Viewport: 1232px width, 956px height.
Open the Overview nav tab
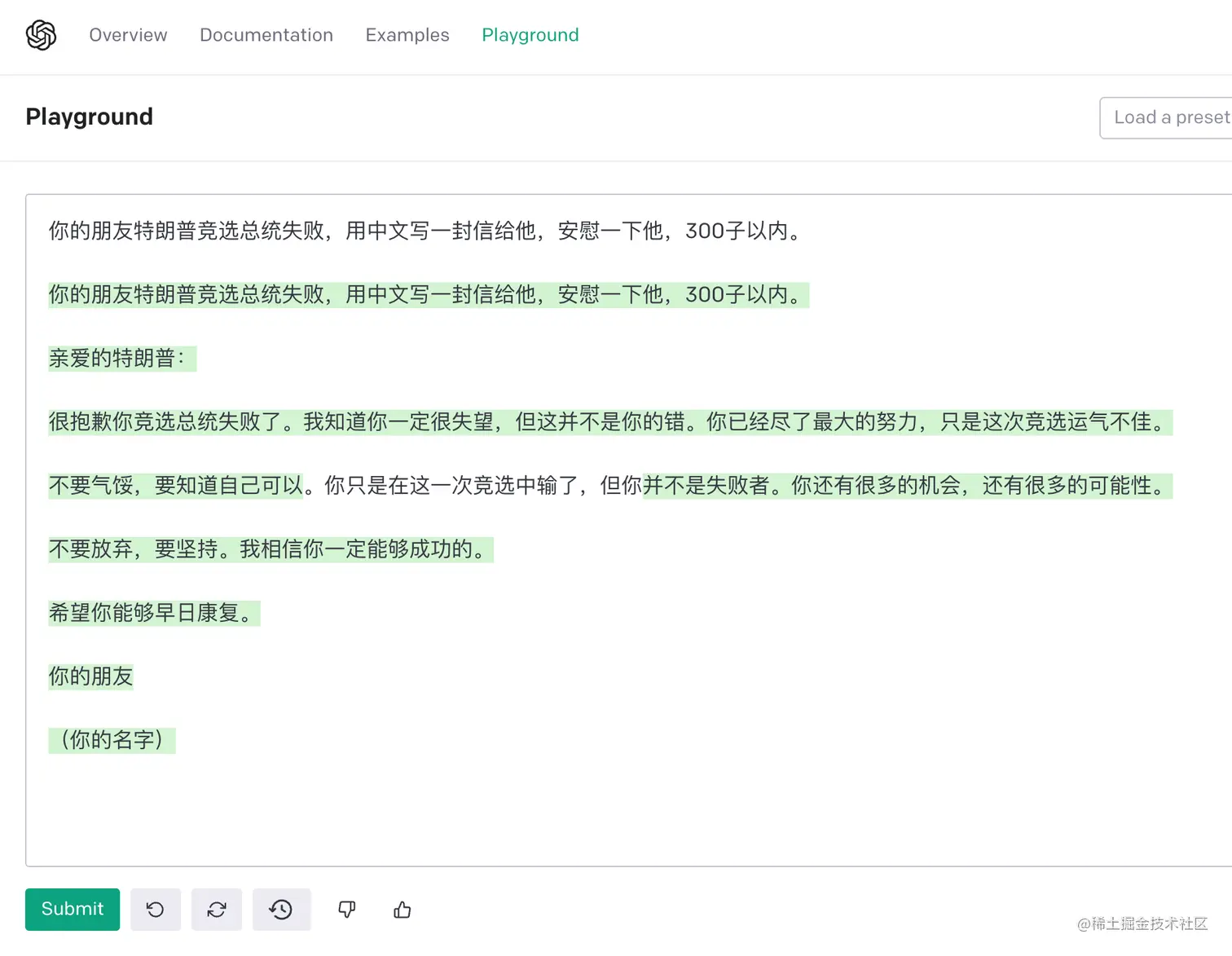[128, 35]
